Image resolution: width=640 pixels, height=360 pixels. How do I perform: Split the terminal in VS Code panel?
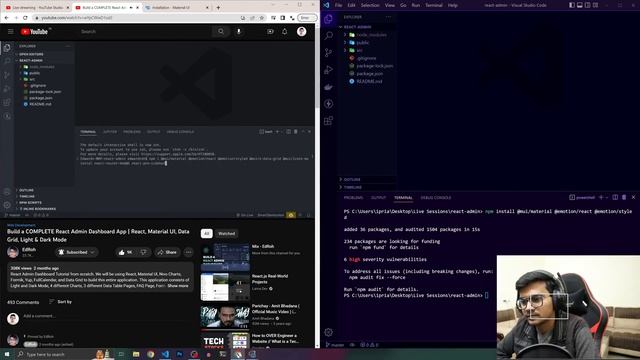tap(615, 198)
